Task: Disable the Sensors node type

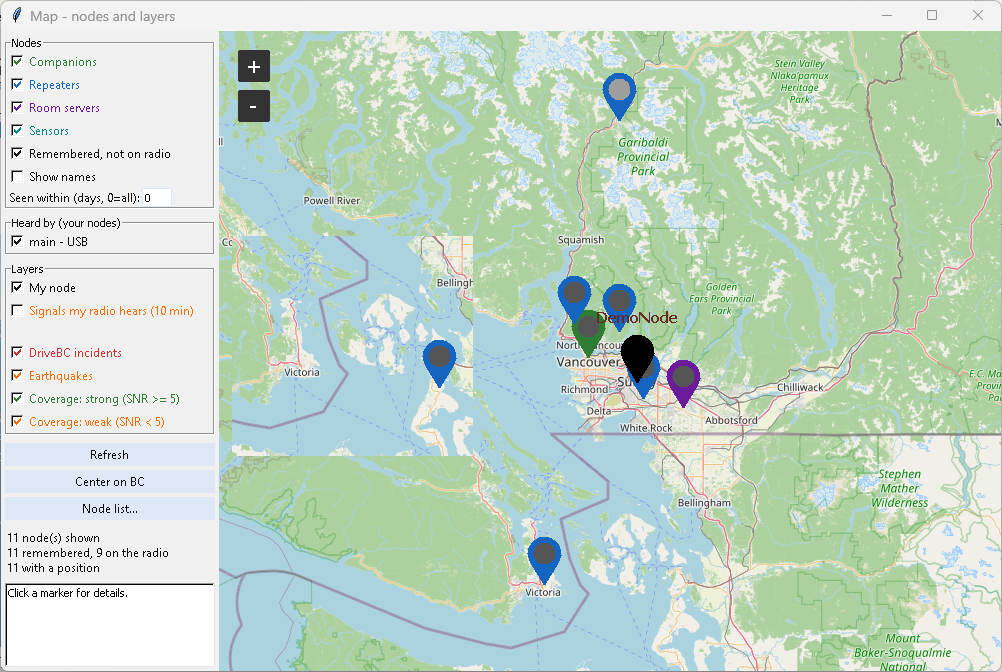Action: tap(17, 130)
